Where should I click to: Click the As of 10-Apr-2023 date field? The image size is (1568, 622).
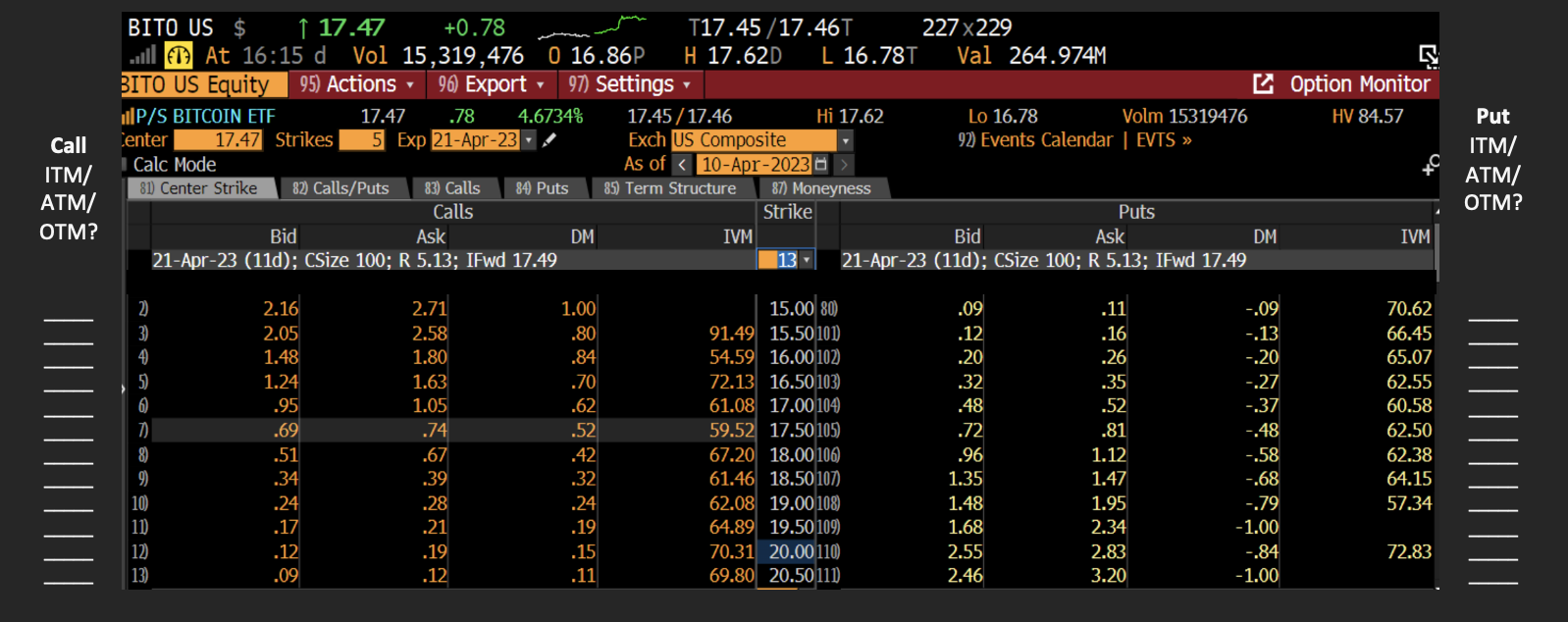756,165
